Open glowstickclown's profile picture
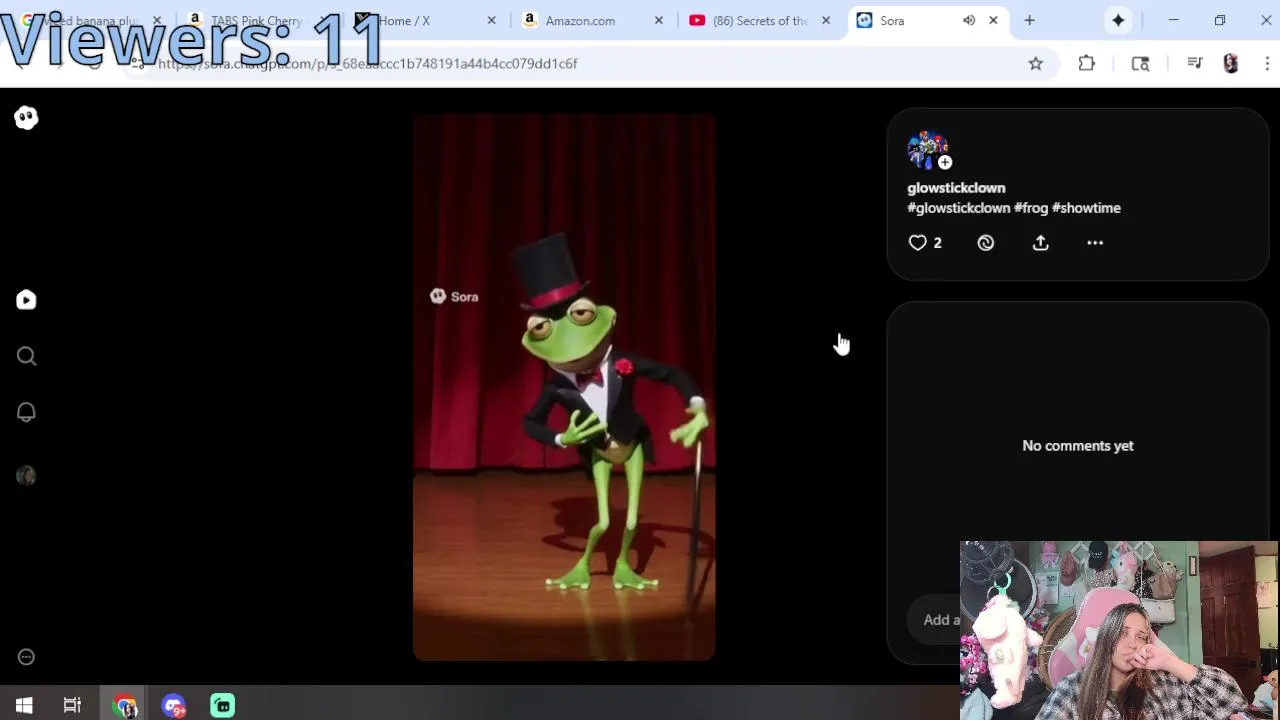1280x720 pixels. 926,150
